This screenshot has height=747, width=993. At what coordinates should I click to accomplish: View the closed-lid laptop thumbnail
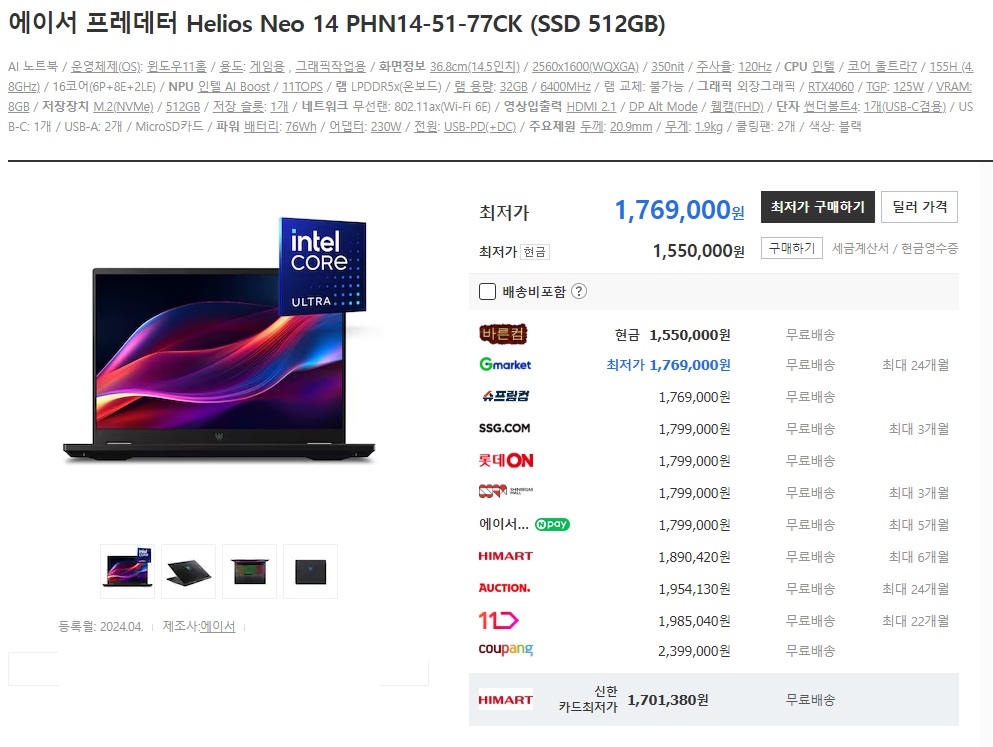[x=310, y=572]
